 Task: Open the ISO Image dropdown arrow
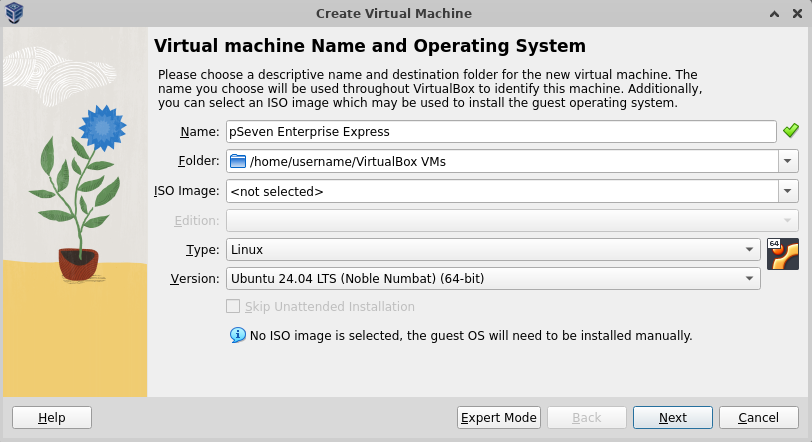(788, 191)
